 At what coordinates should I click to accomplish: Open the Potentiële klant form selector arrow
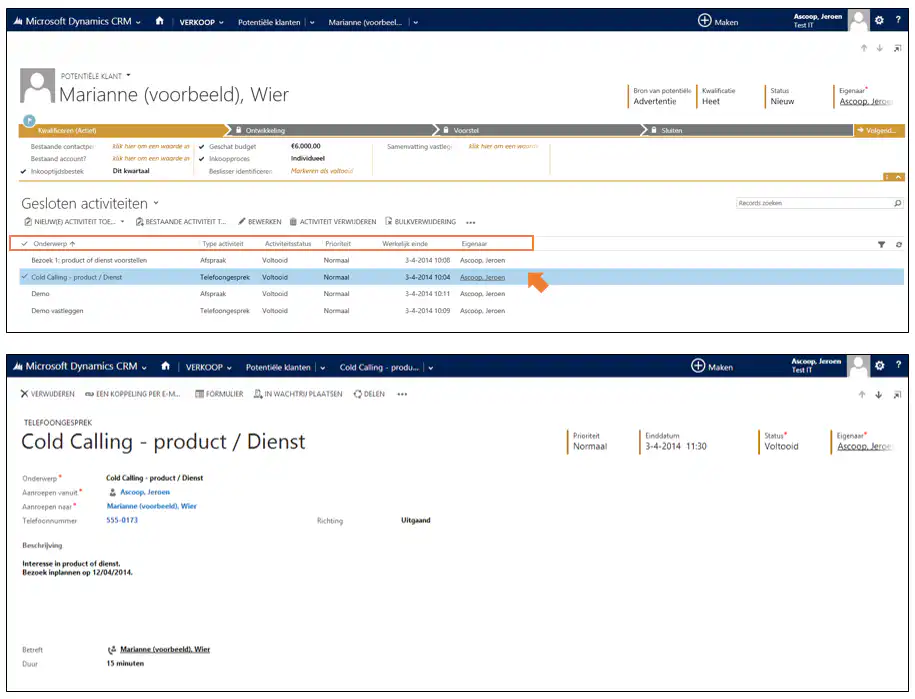pos(129,75)
